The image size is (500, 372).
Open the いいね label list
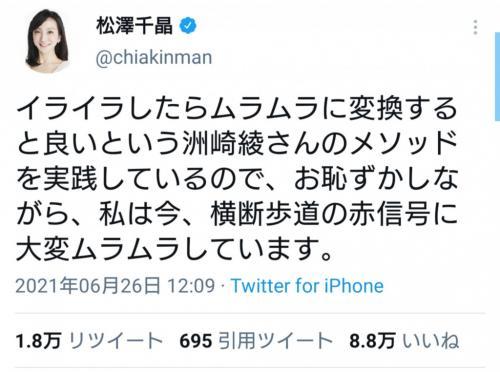431,341
